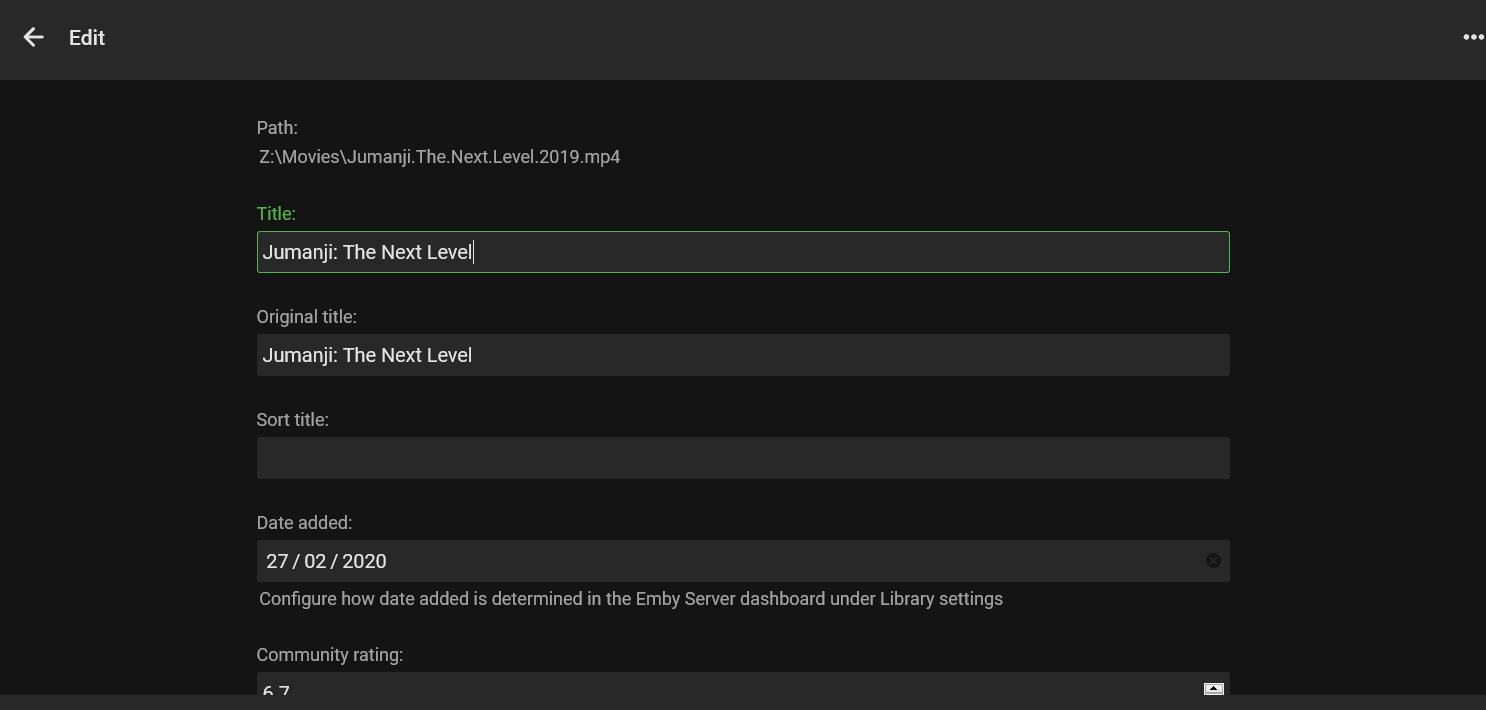Image resolution: width=1486 pixels, height=710 pixels.
Task: Focus the Title input field
Action: tap(742, 252)
